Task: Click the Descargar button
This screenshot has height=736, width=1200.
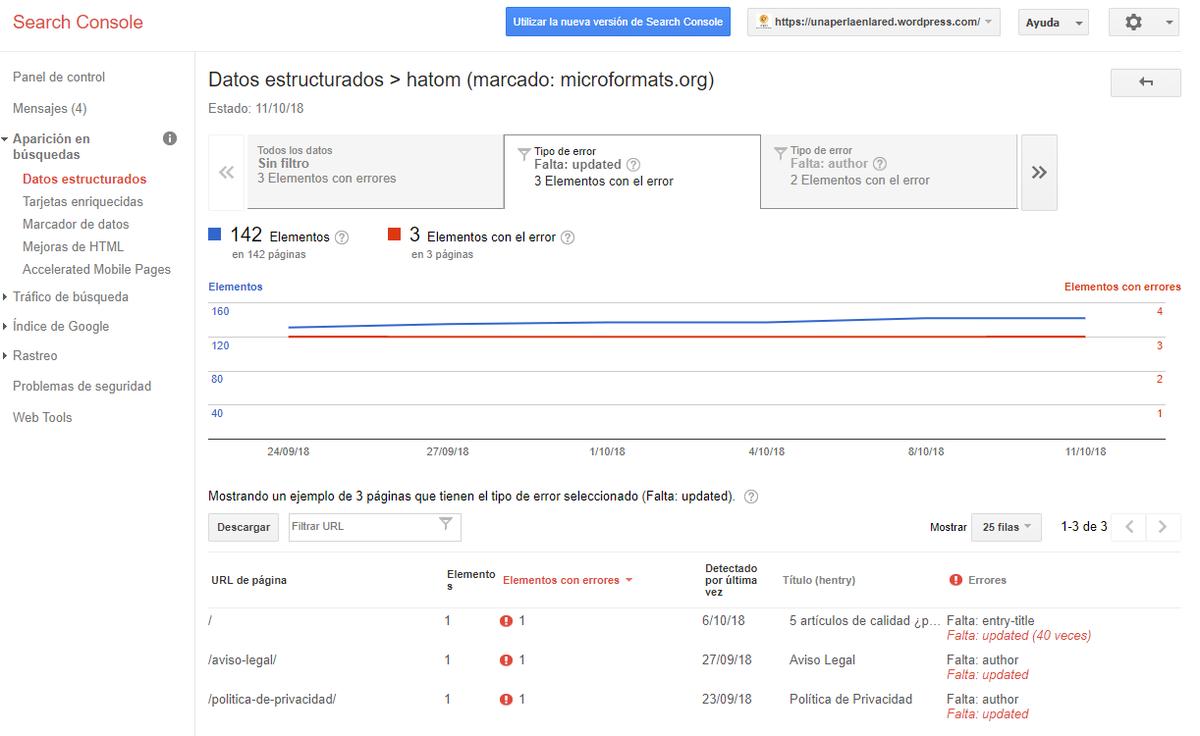Action: [x=243, y=526]
